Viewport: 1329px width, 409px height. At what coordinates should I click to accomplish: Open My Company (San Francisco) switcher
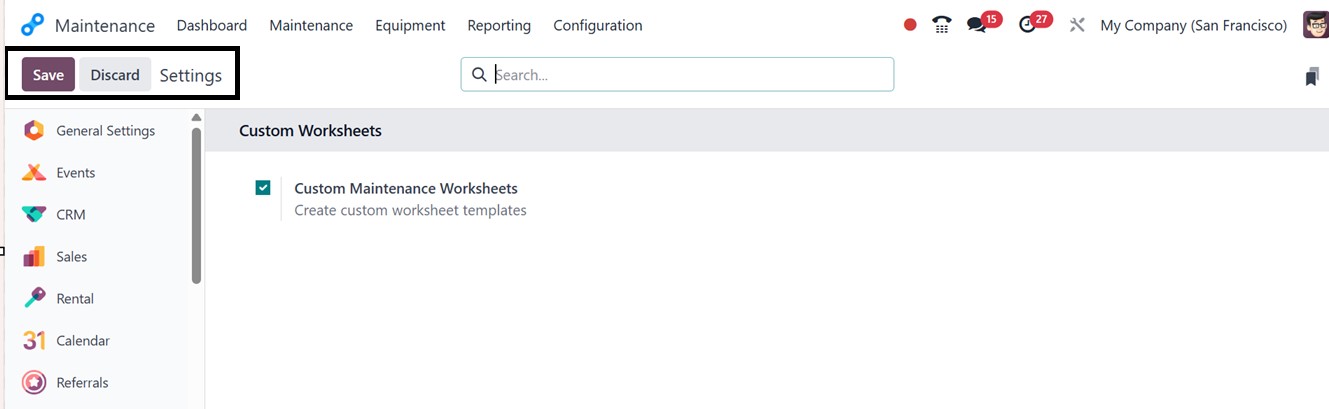click(x=1193, y=25)
